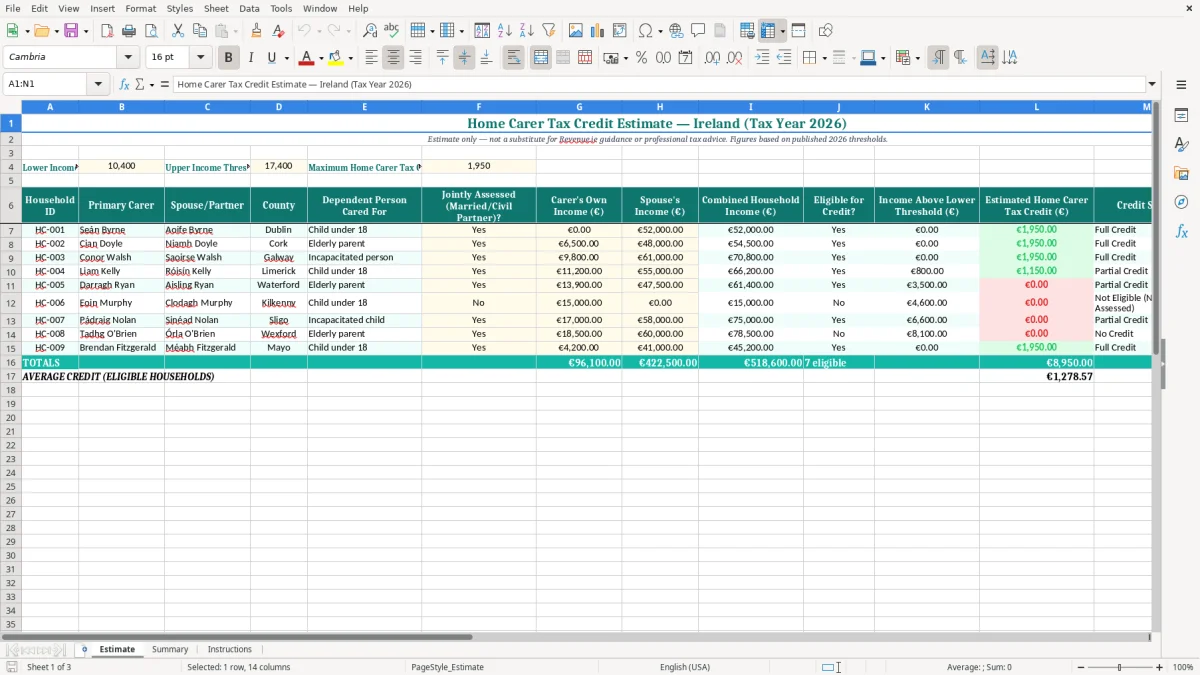Click the Format as Percent icon
1200x675 pixels.
[642, 58]
